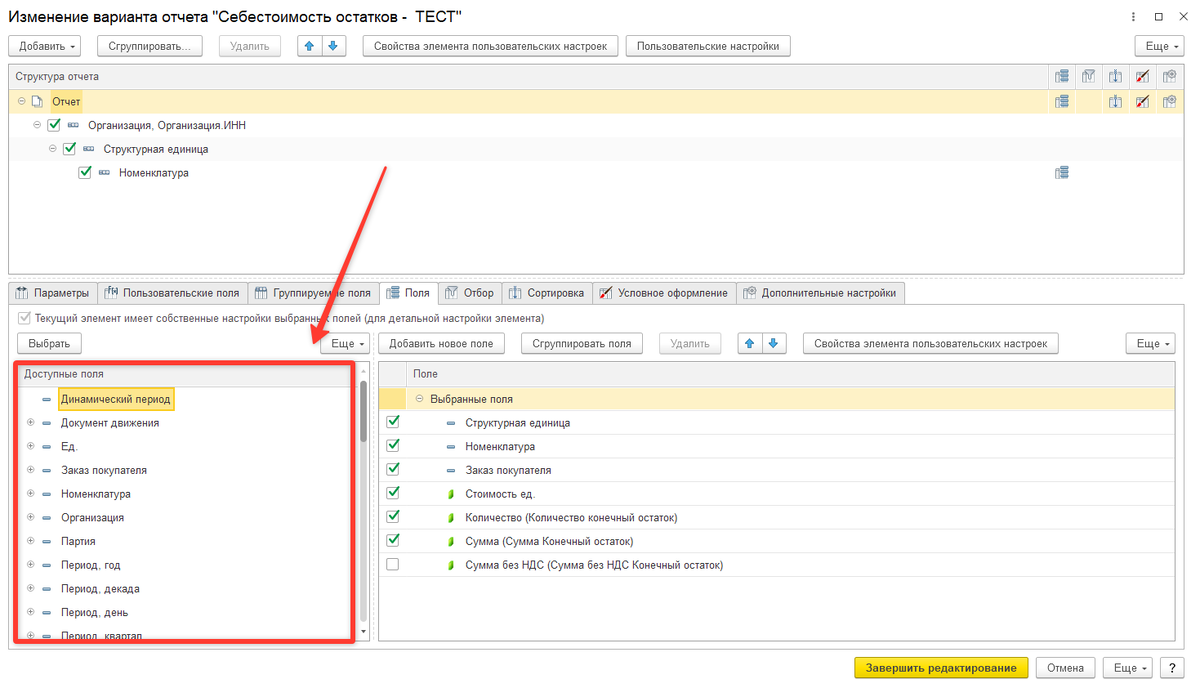Switch to the Отбор tab

click(470, 293)
